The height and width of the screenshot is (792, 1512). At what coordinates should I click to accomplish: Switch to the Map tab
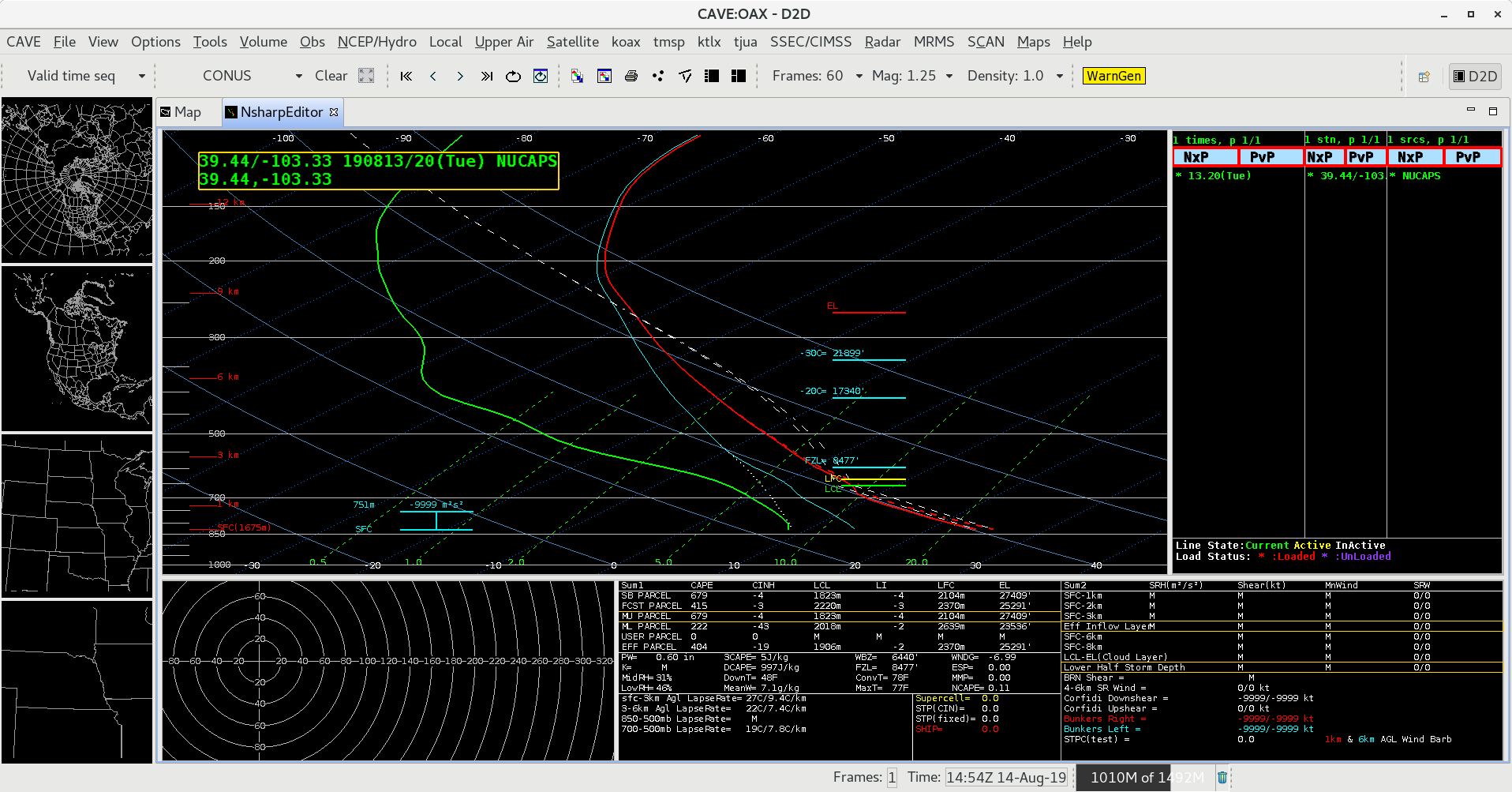coord(181,112)
